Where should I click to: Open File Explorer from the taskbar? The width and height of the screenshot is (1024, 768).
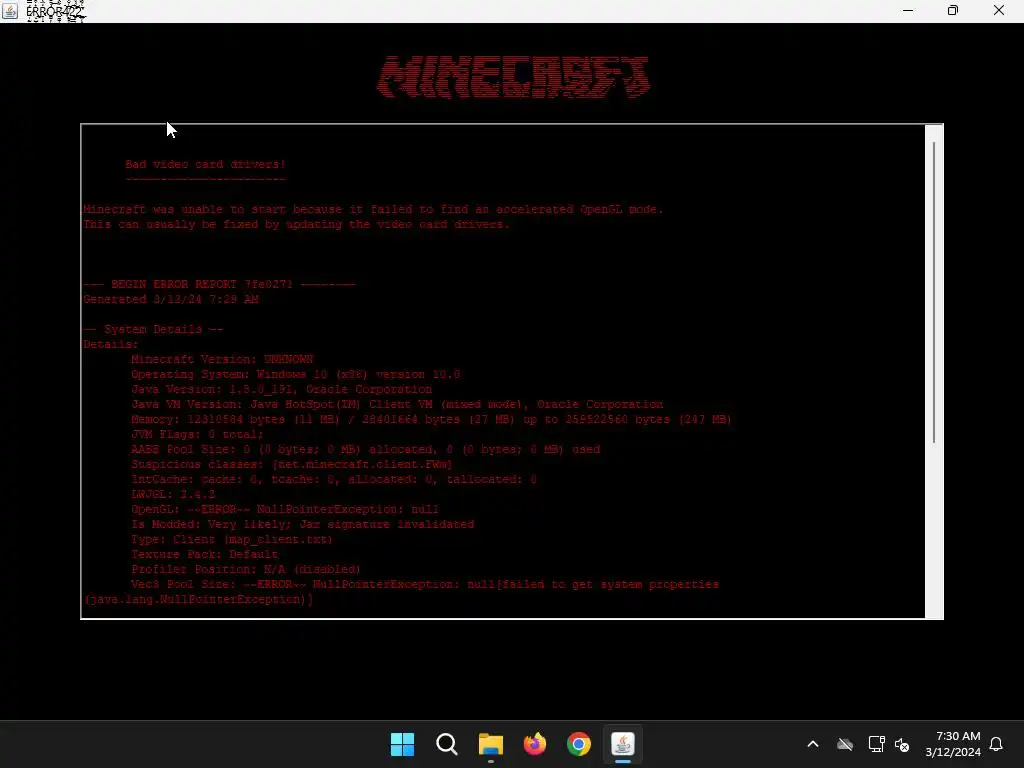coord(490,744)
